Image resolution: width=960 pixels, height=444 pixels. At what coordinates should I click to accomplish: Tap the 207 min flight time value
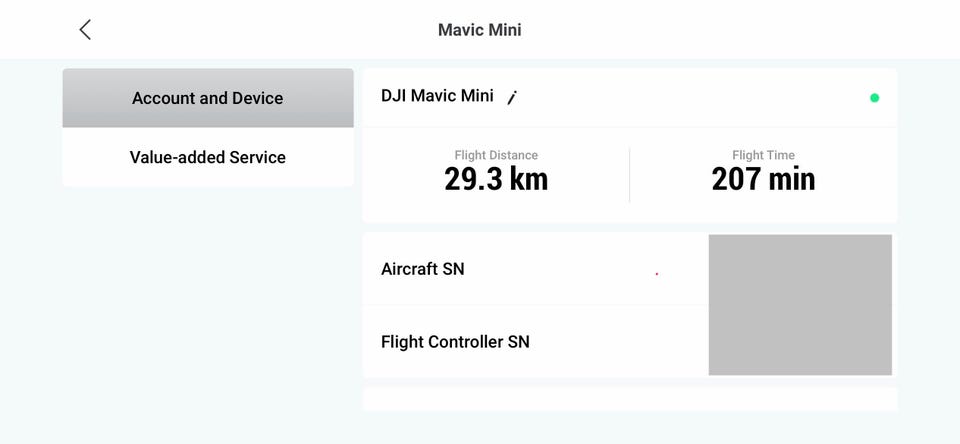click(763, 179)
